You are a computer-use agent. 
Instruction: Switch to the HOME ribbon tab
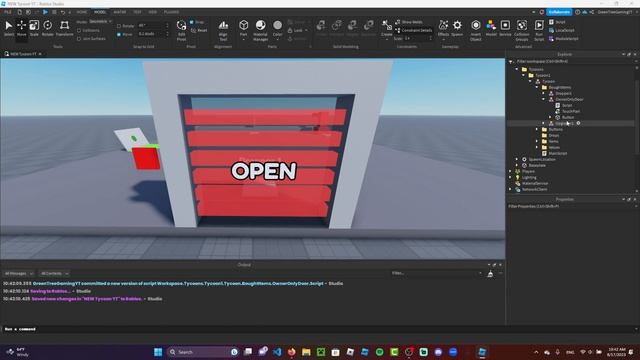(x=82, y=12)
